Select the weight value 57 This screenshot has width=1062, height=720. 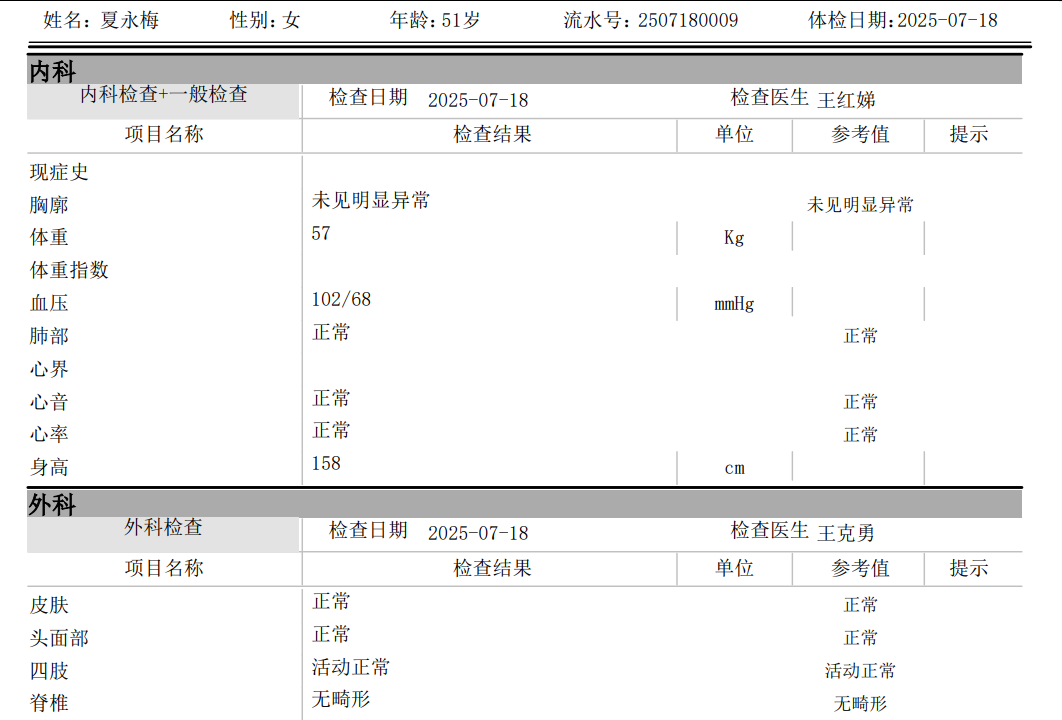[321, 233]
